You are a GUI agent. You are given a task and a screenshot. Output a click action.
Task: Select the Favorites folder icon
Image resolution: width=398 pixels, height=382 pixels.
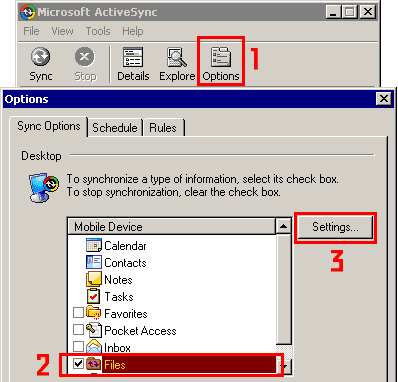point(94,313)
